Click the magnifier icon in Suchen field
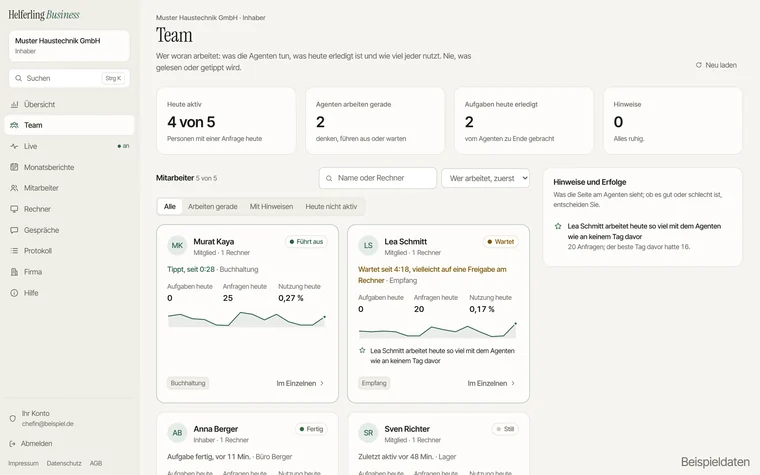Image resolution: width=760 pixels, height=475 pixels. (18, 78)
